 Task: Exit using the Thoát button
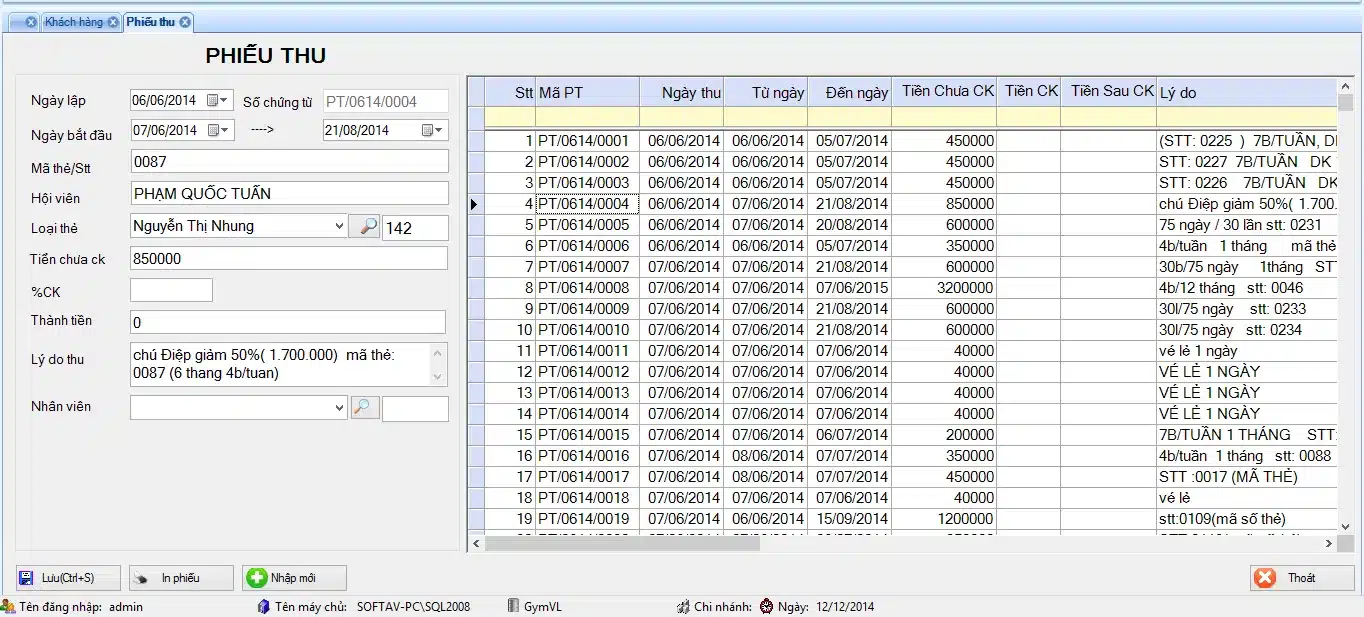click(x=1301, y=578)
